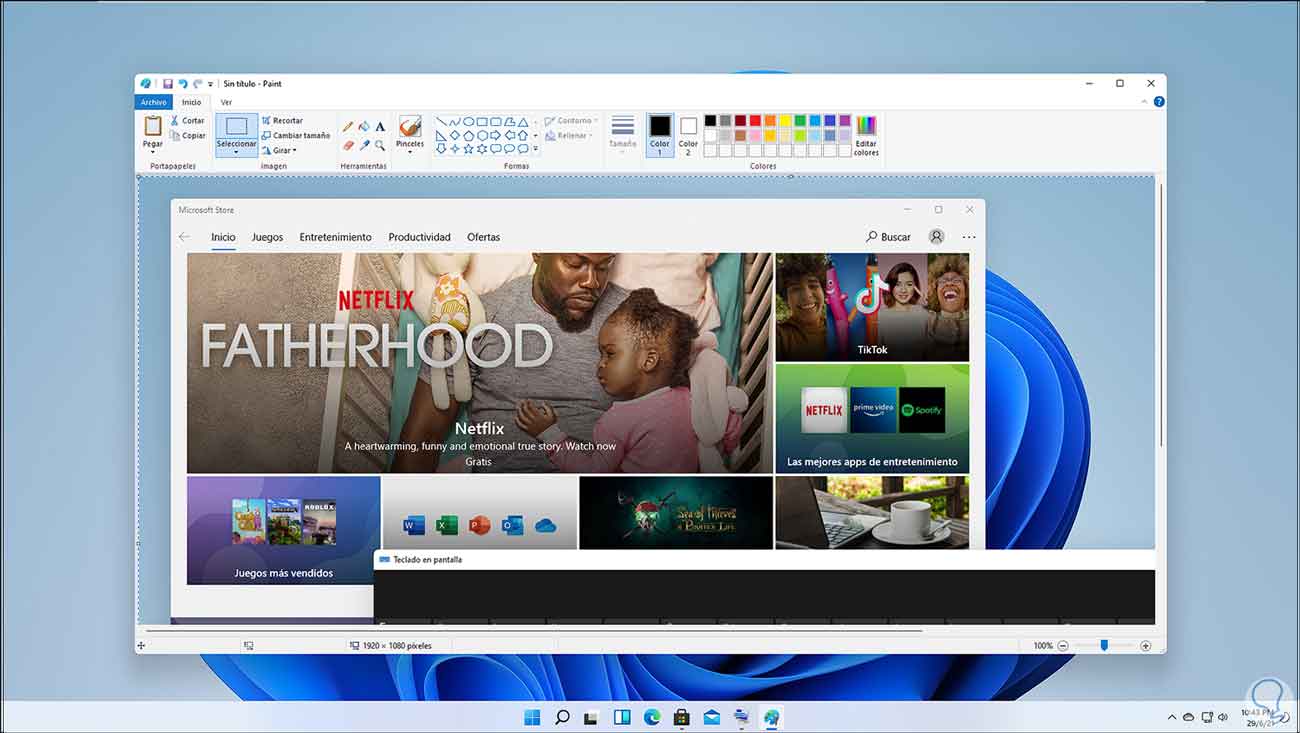Open the Netflix Fatherhood banner
The height and width of the screenshot is (733, 1300).
click(x=480, y=363)
